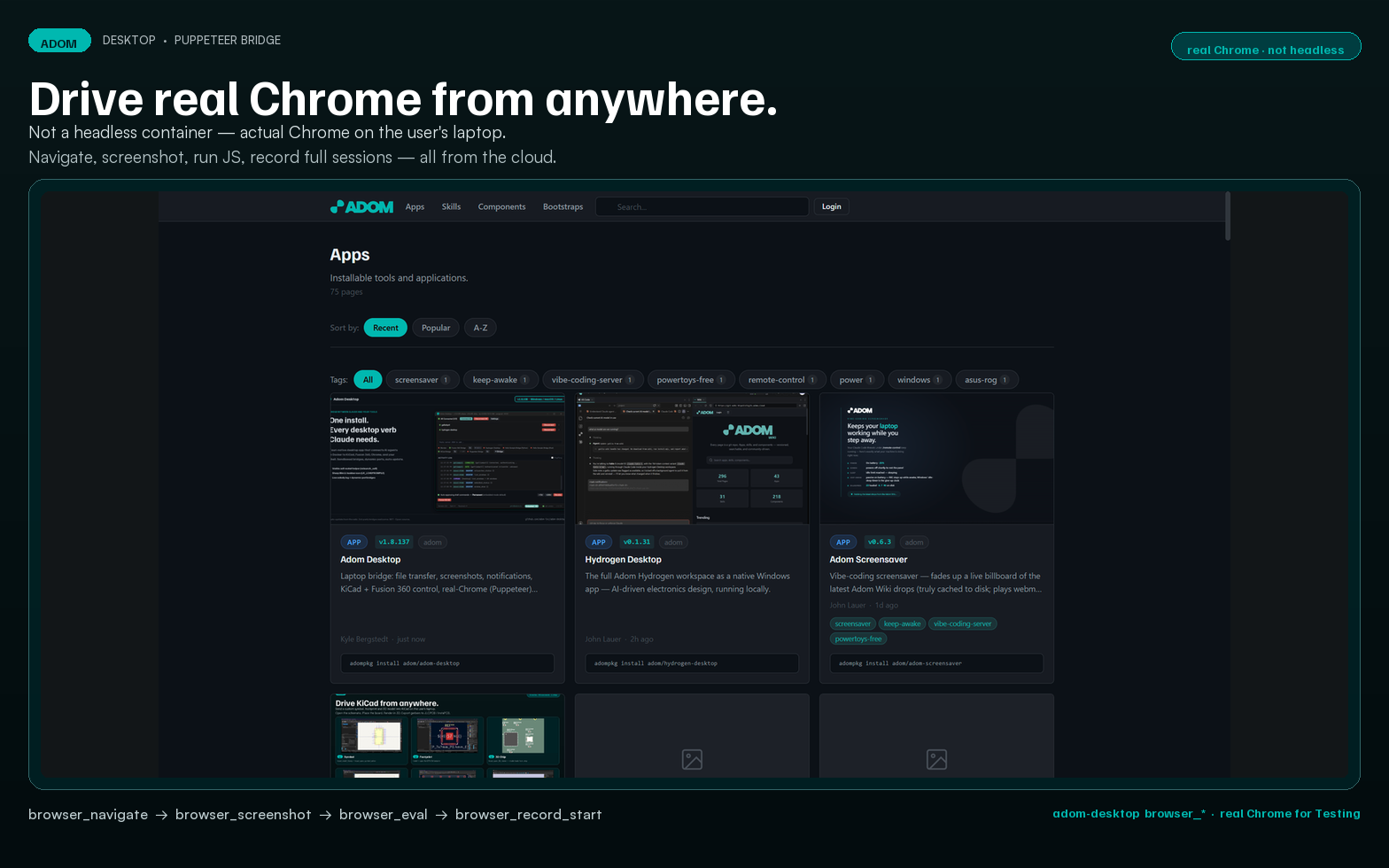Click keep-awake tag on Adom Screensaver card
This screenshot has height=868, width=1389.
click(x=902, y=624)
